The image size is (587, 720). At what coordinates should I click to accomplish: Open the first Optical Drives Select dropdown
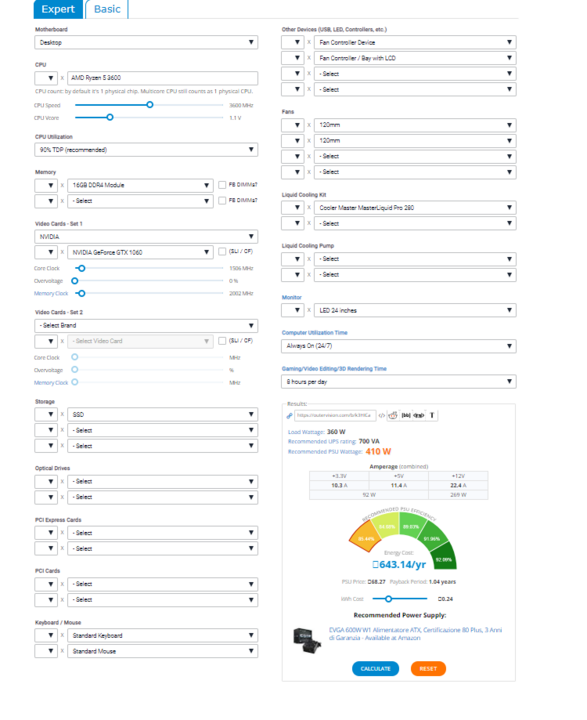[163, 482]
